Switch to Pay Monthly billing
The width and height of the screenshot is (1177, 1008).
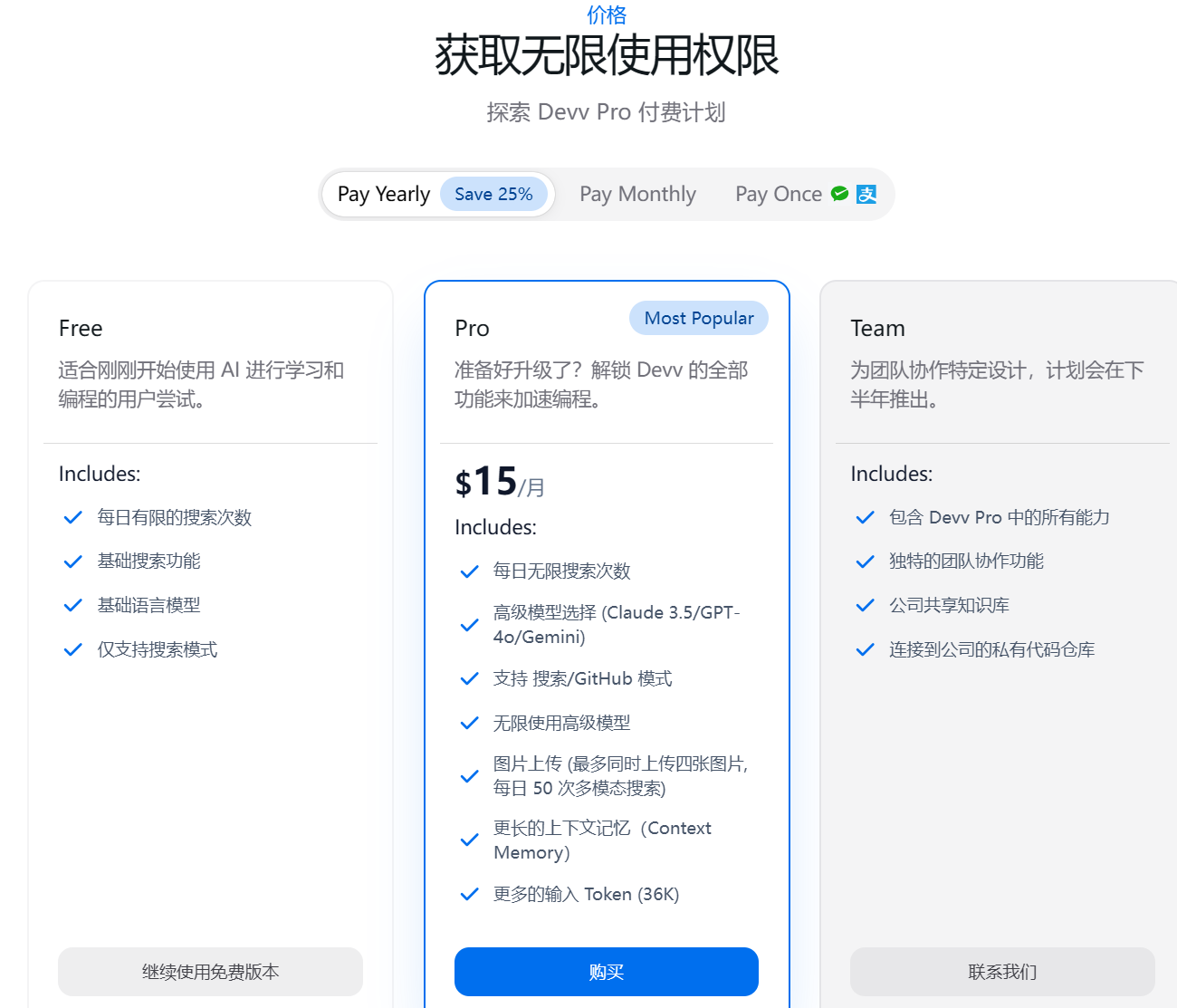pyautogui.click(x=637, y=194)
